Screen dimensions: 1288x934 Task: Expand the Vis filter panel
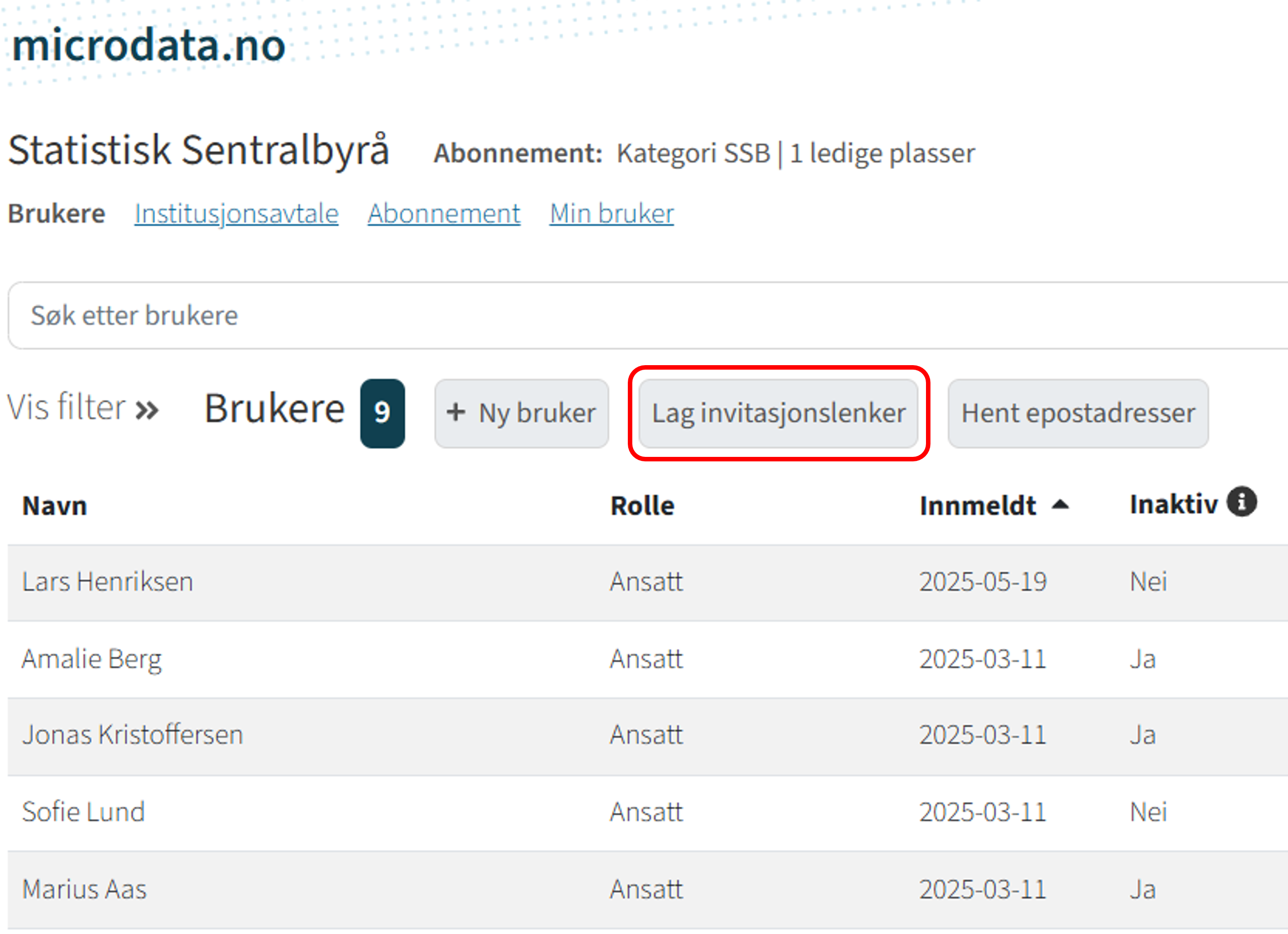click(83, 408)
